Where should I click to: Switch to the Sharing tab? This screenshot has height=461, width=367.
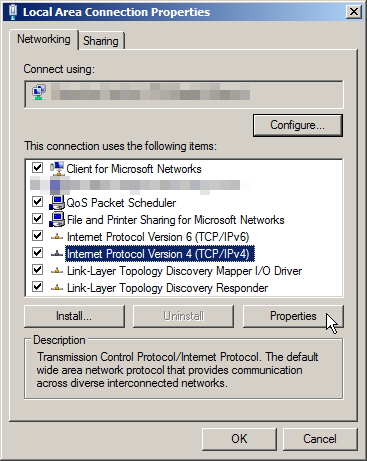101,41
